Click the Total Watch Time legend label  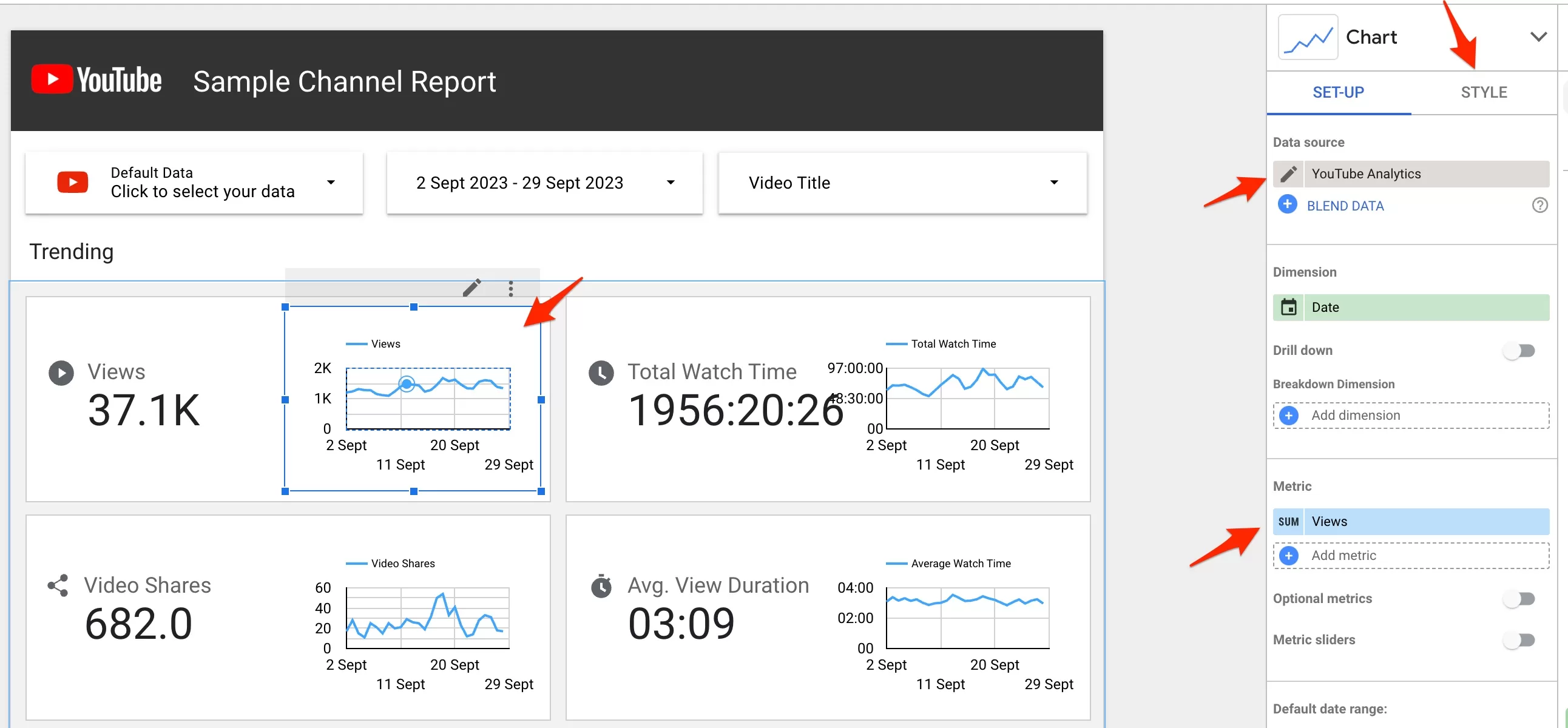(953, 344)
